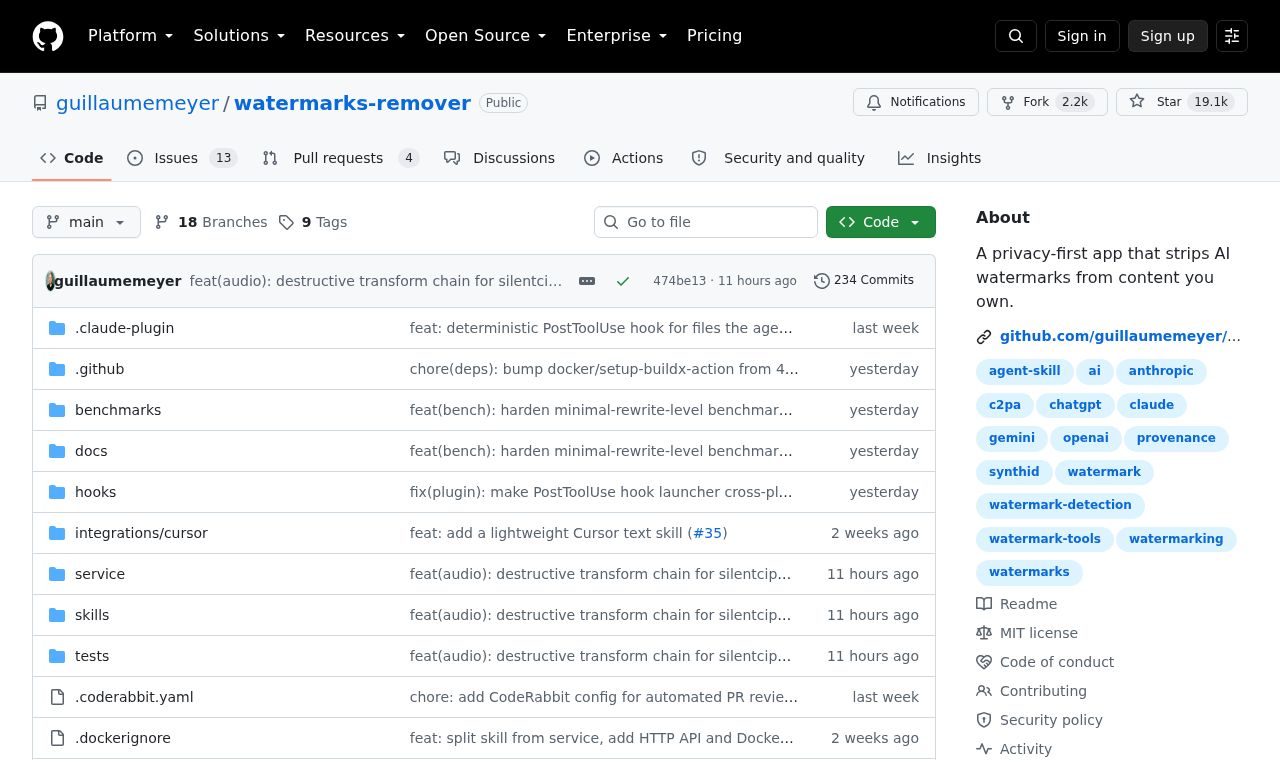Expand the Platform menu
The image size is (1280, 760).
131,36
